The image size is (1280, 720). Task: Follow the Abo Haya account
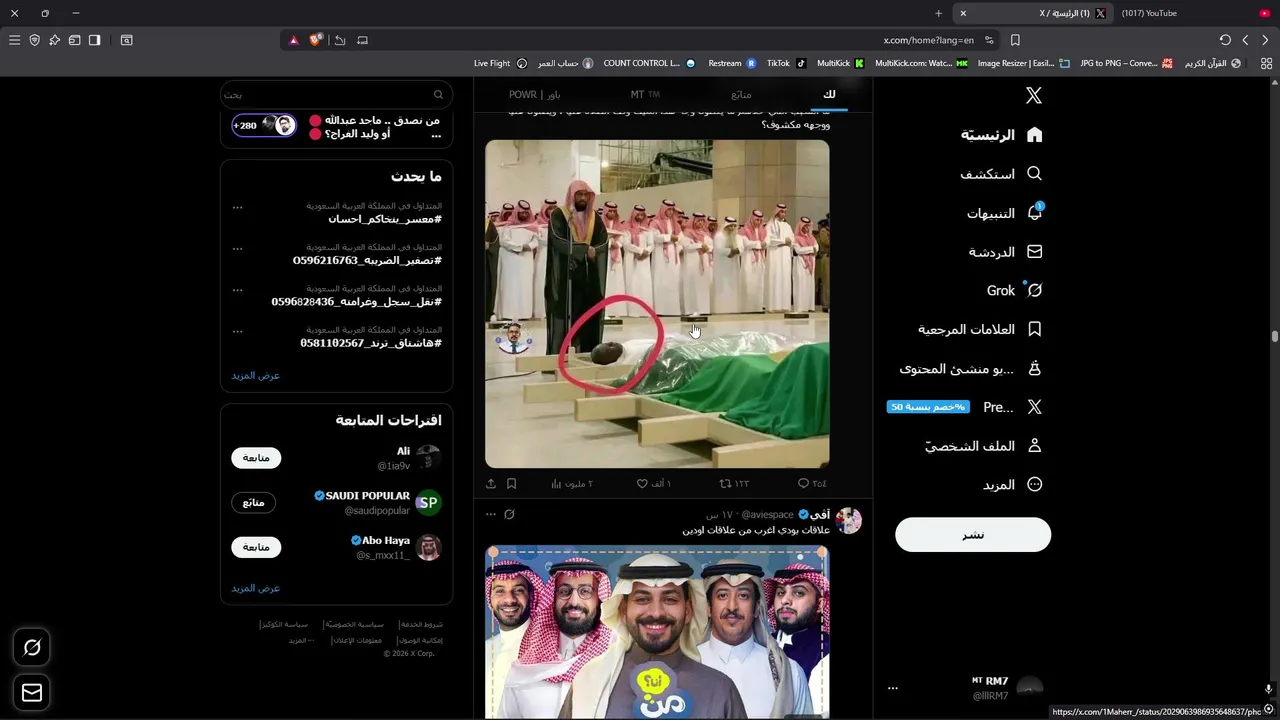(x=256, y=547)
